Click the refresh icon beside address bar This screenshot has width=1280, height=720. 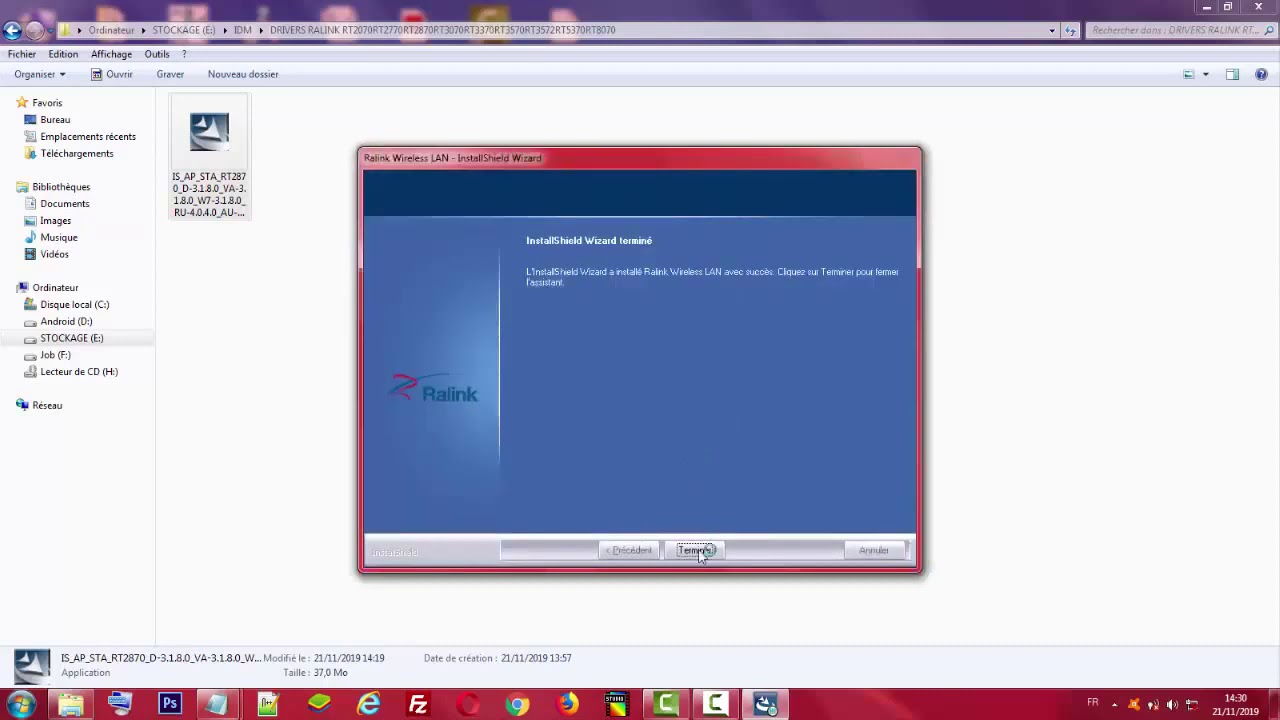(x=1071, y=30)
